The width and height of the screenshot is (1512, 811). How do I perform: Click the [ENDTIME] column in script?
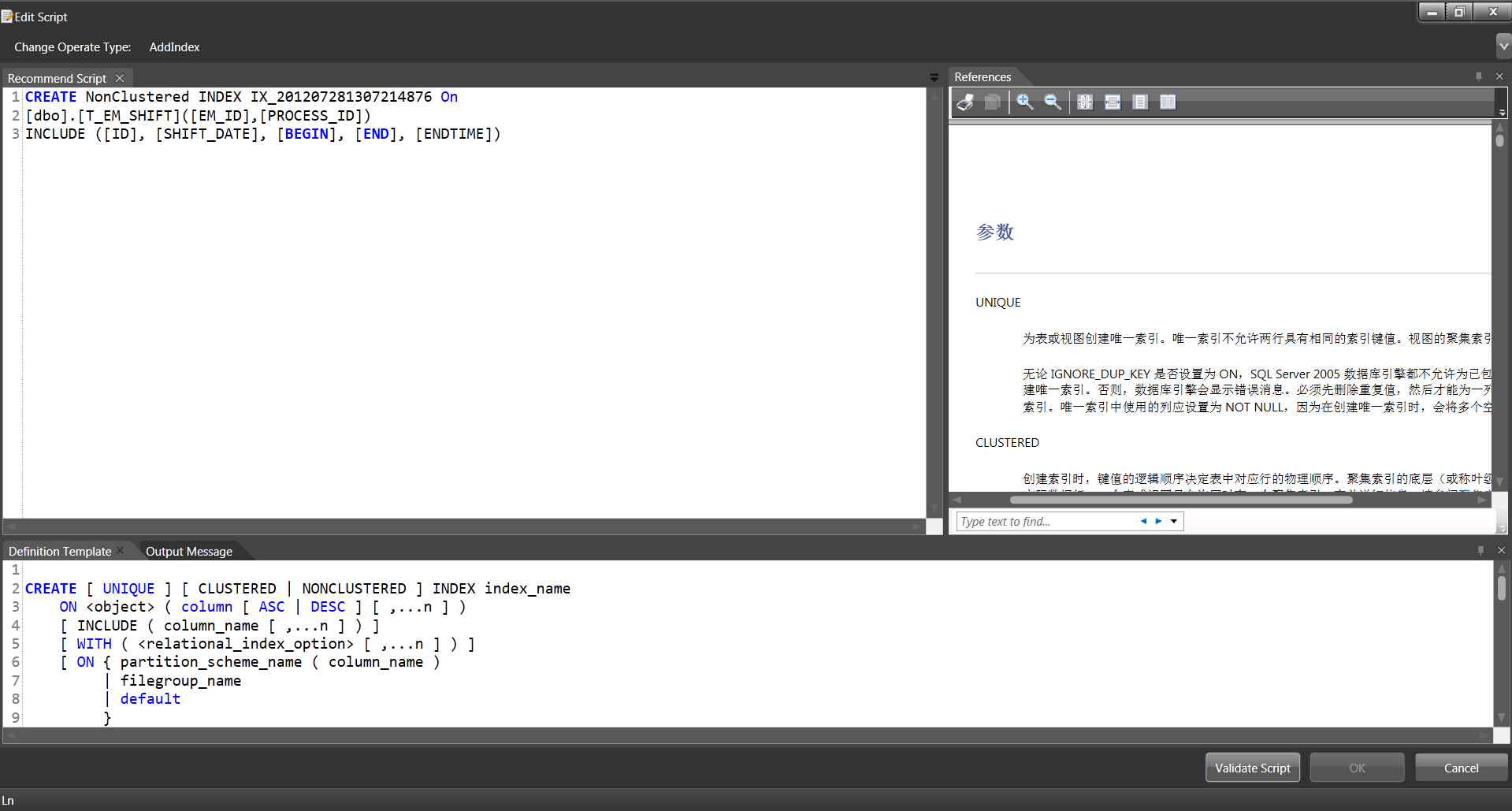click(454, 134)
